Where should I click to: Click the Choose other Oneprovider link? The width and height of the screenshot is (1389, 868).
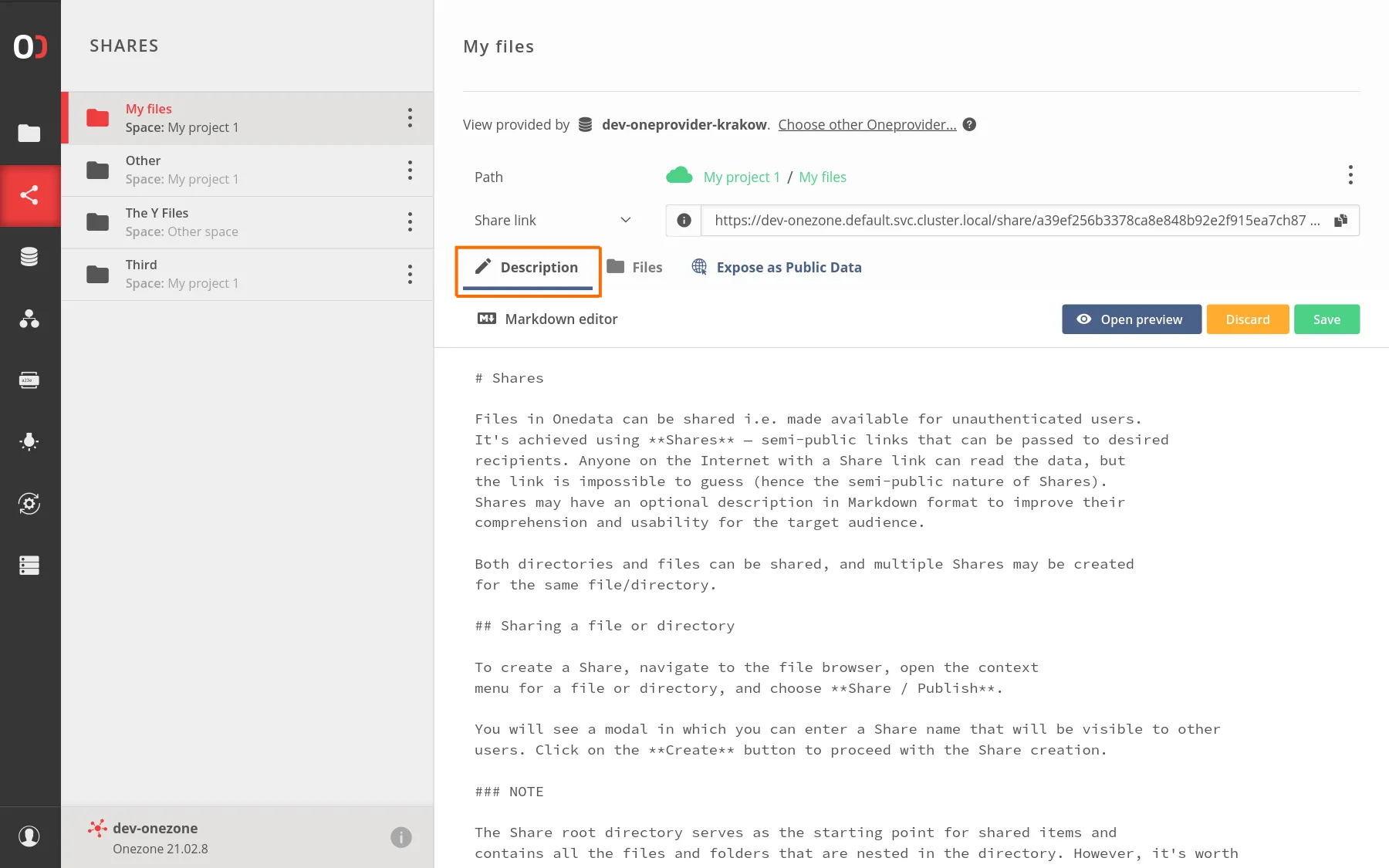click(x=867, y=124)
